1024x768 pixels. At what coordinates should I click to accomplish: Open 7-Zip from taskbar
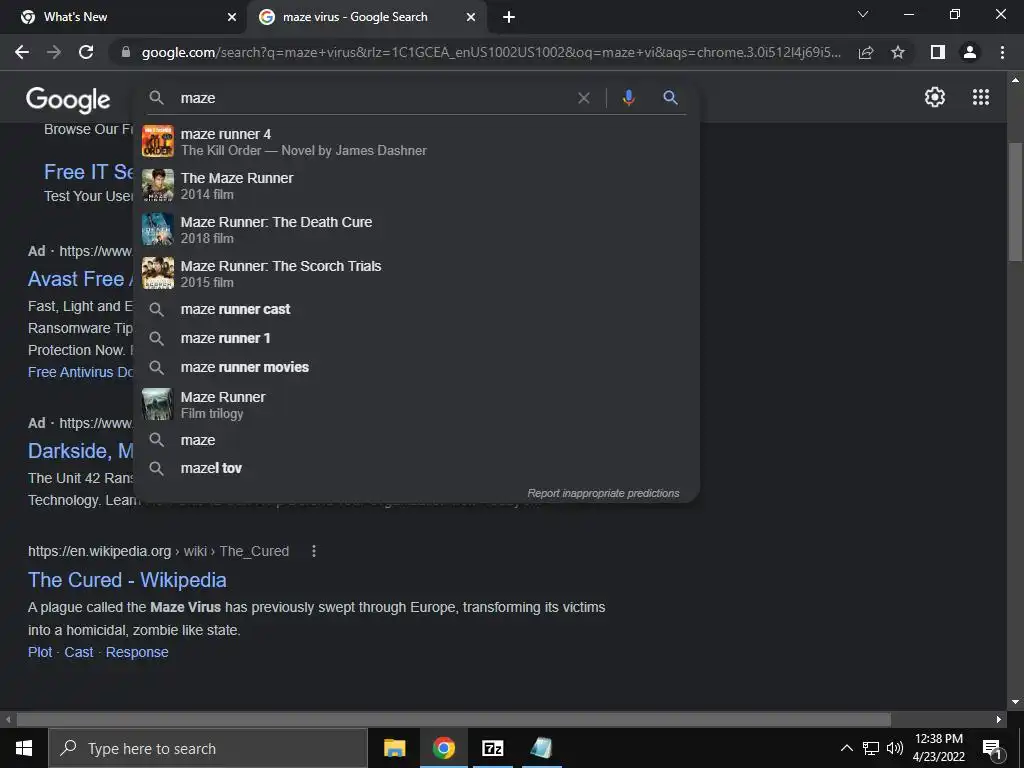(492, 748)
